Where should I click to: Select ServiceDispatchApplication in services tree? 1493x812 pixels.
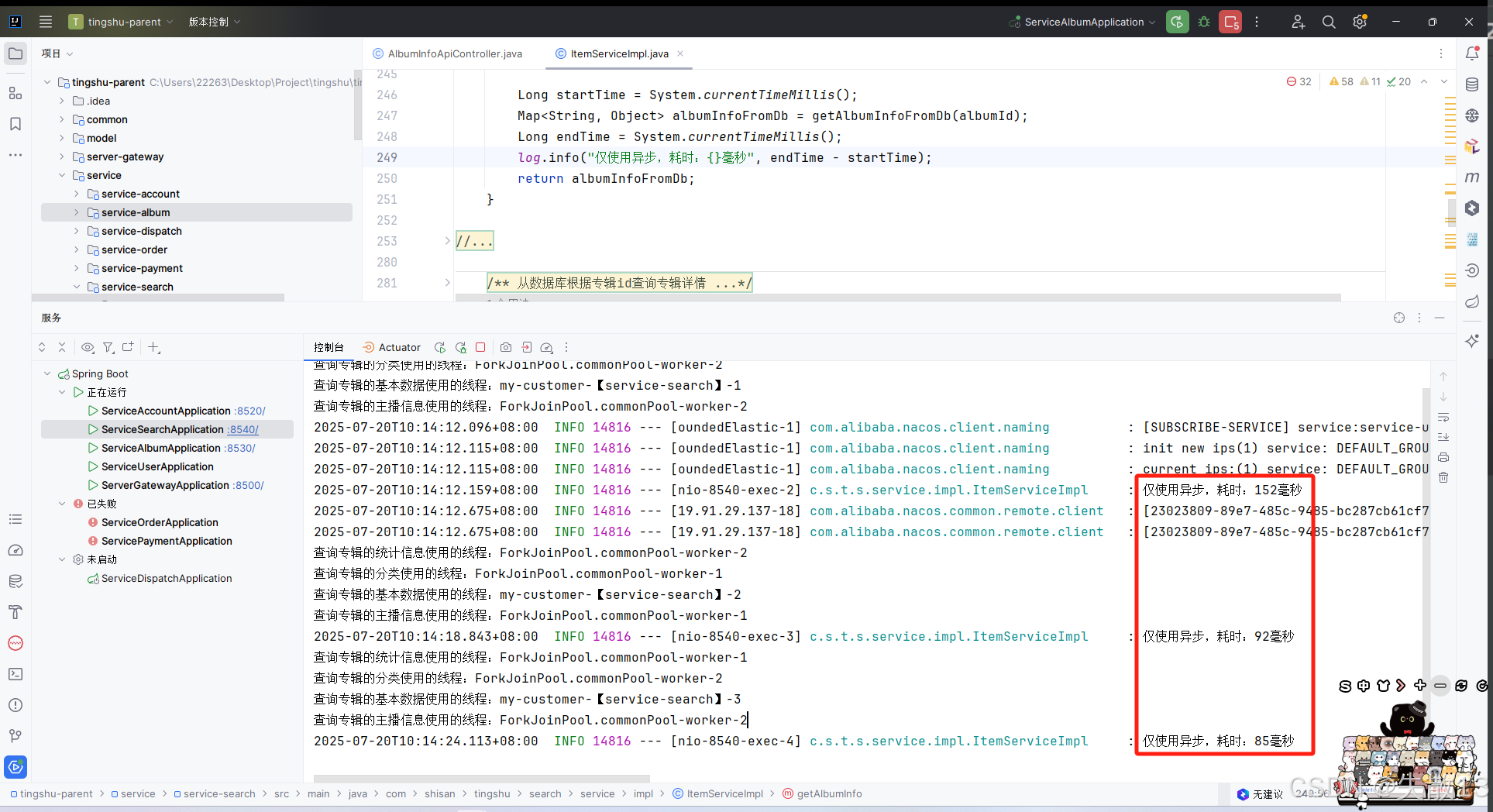(167, 578)
